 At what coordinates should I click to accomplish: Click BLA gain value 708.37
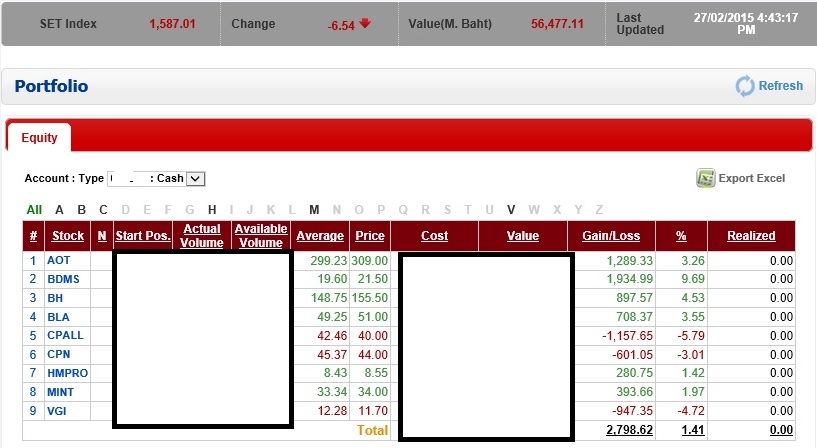[x=634, y=317]
